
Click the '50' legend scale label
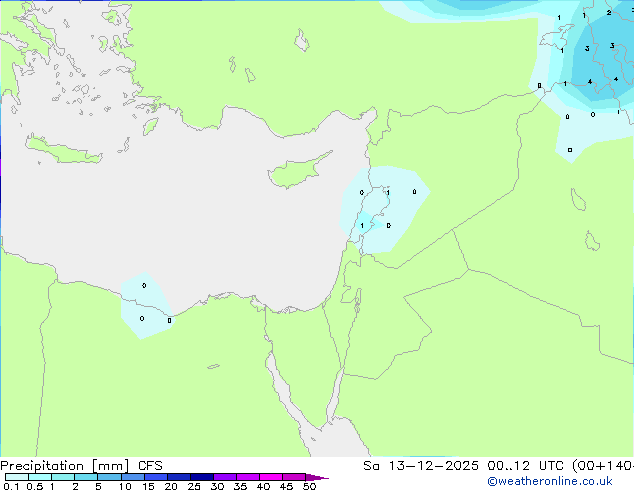click(x=309, y=486)
